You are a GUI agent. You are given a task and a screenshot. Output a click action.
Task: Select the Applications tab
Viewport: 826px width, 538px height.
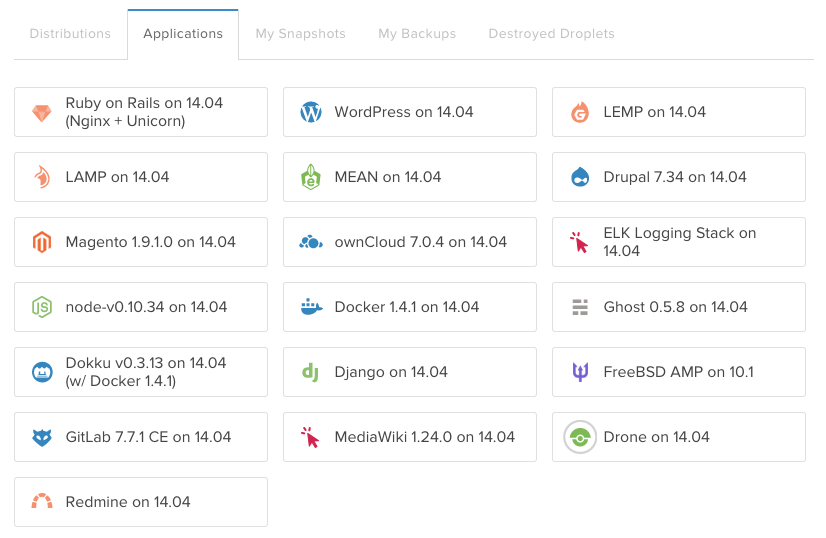[183, 34]
